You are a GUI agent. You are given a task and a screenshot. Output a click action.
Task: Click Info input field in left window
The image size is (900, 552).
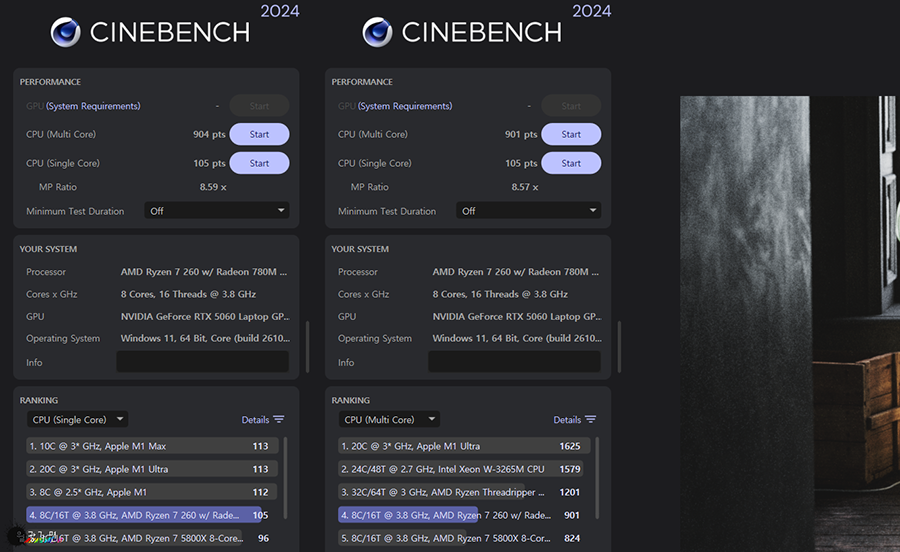[203, 362]
